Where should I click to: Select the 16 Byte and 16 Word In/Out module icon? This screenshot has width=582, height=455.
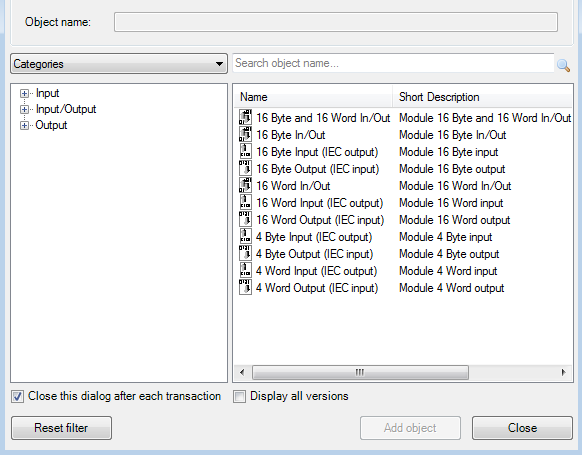click(x=245, y=118)
